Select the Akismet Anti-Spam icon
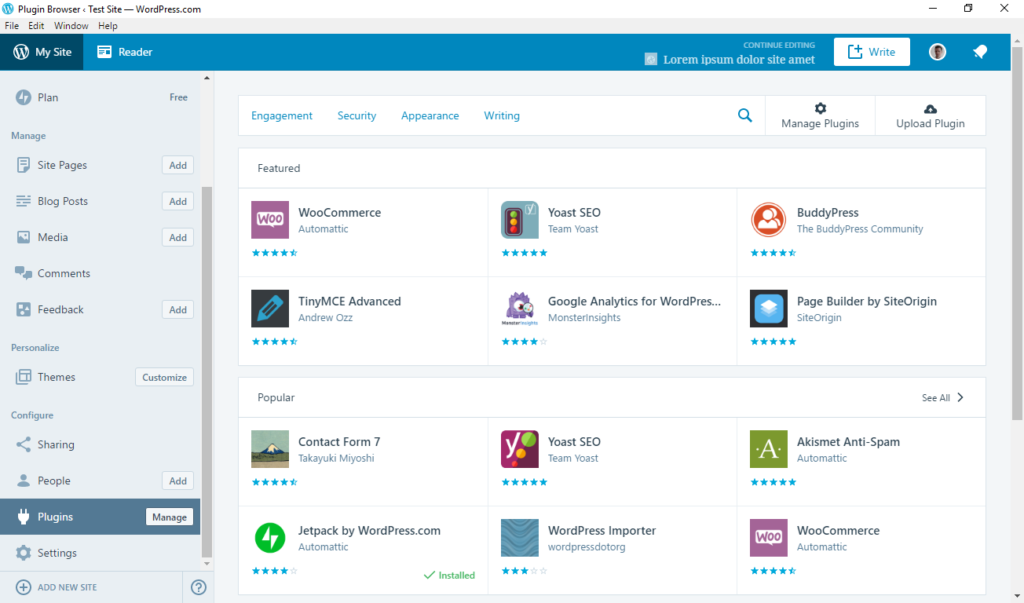 [x=767, y=449]
